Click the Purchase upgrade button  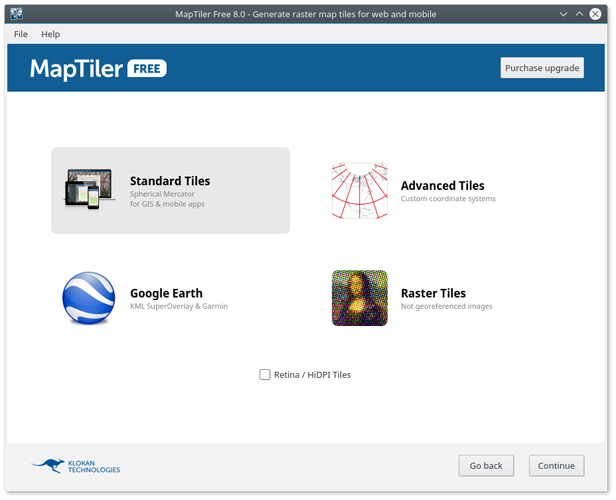pyautogui.click(x=542, y=68)
